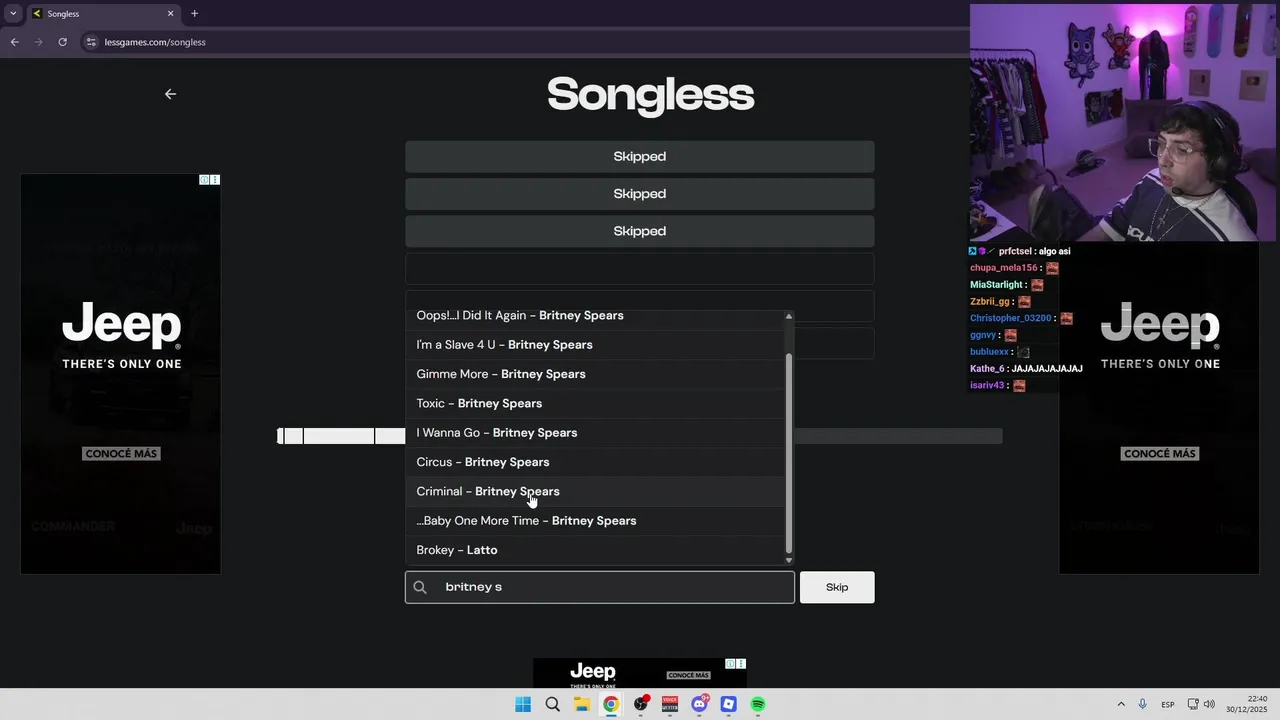The width and height of the screenshot is (1280, 720).
Task: Pick Brokey - Latto suggestion
Action: pyautogui.click(x=595, y=550)
